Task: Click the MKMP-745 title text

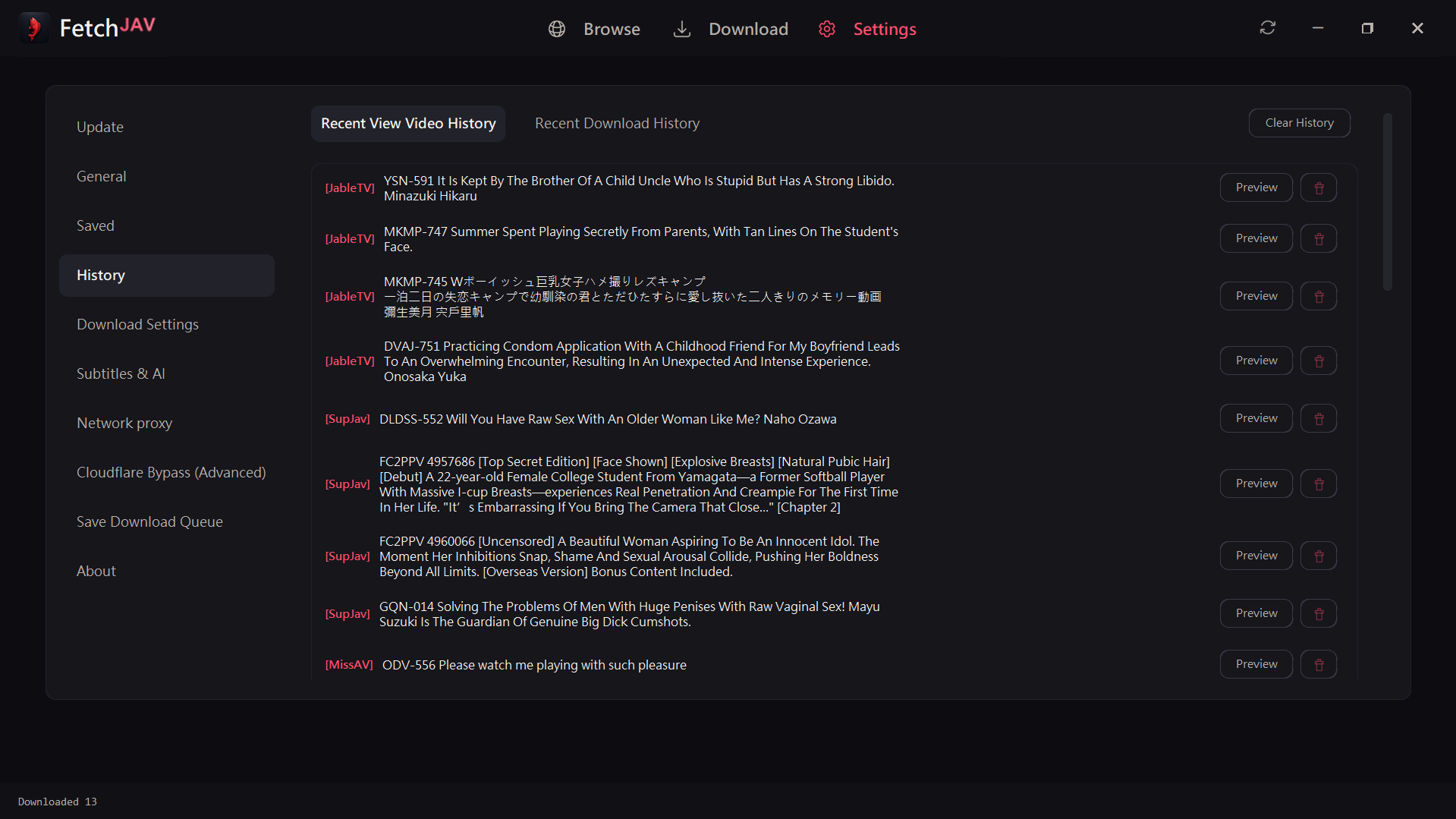Action: tap(633, 297)
